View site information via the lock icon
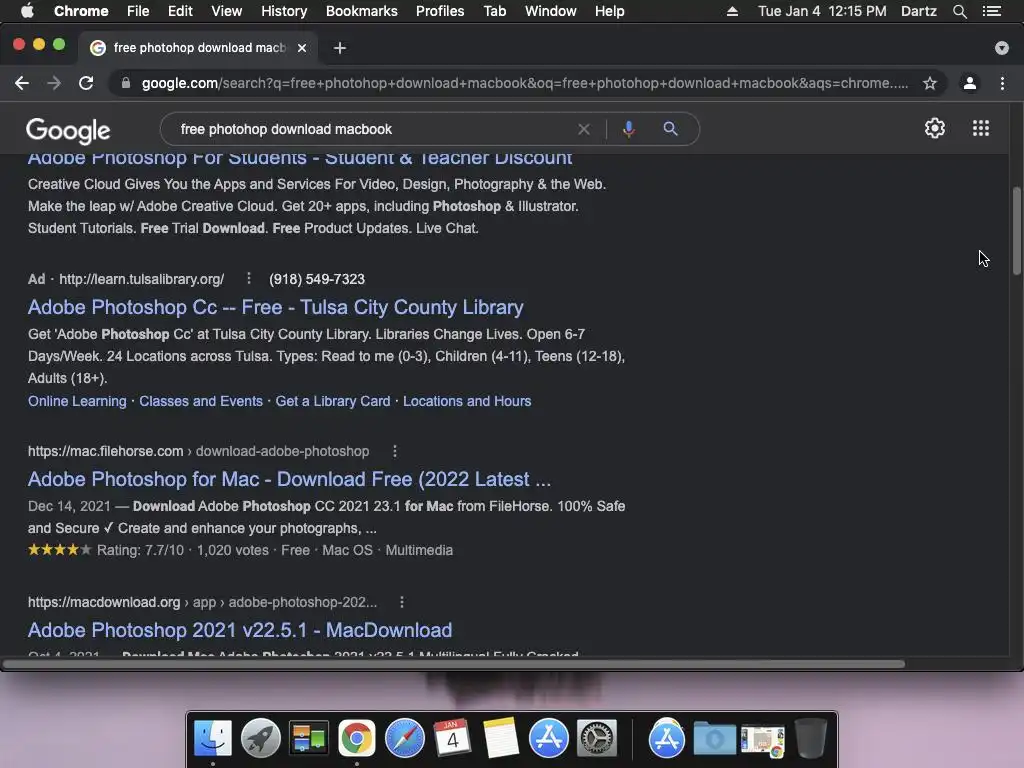 point(126,83)
